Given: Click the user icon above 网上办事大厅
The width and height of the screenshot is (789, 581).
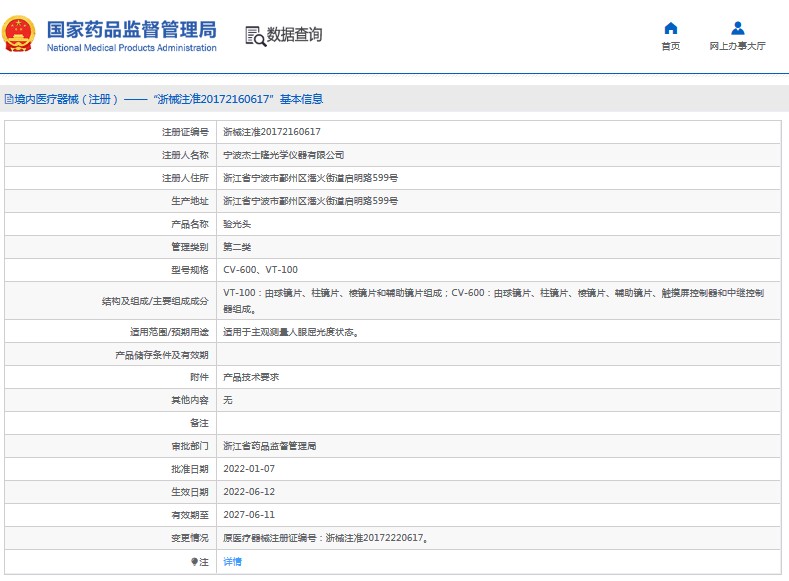Looking at the screenshot, I should (x=737, y=28).
